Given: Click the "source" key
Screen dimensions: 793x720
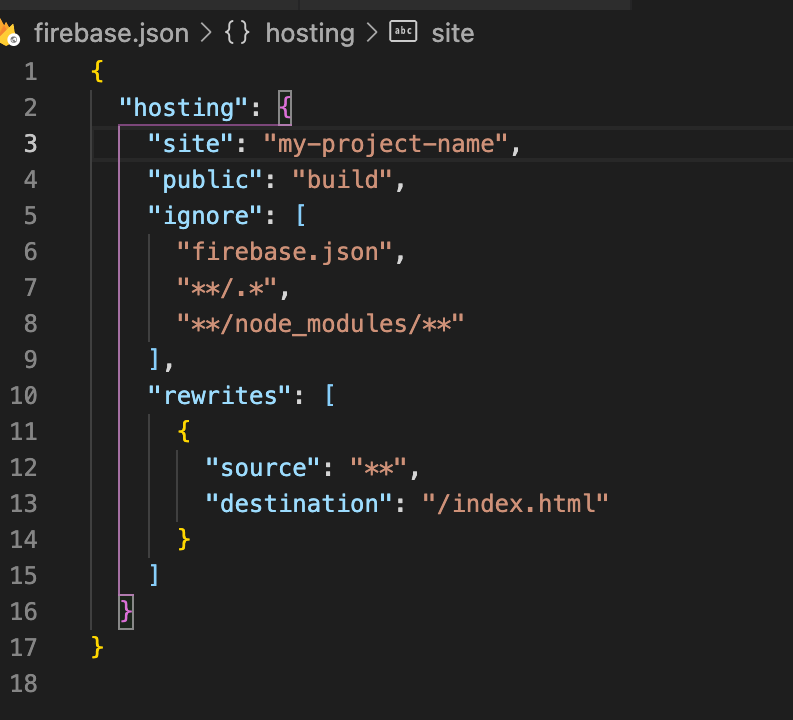Looking at the screenshot, I should [x=262, y=467].
